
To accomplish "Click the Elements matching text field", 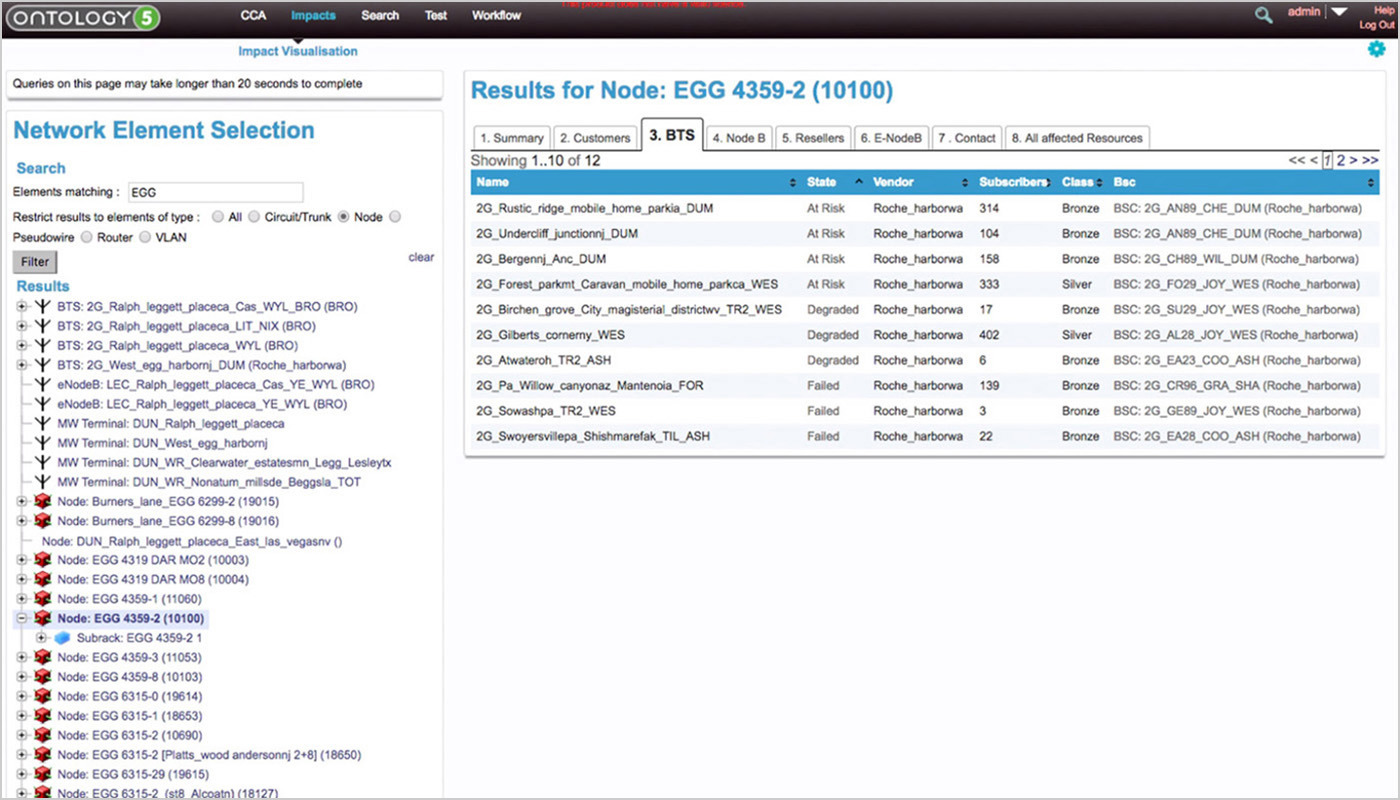I will (214, 192).
